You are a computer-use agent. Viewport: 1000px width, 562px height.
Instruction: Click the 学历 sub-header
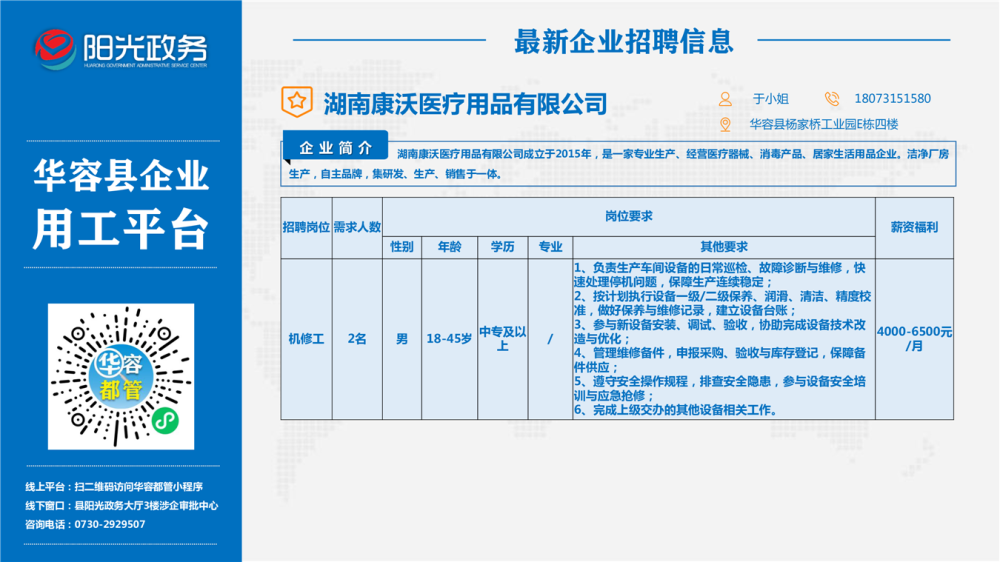tap(503, 248)
